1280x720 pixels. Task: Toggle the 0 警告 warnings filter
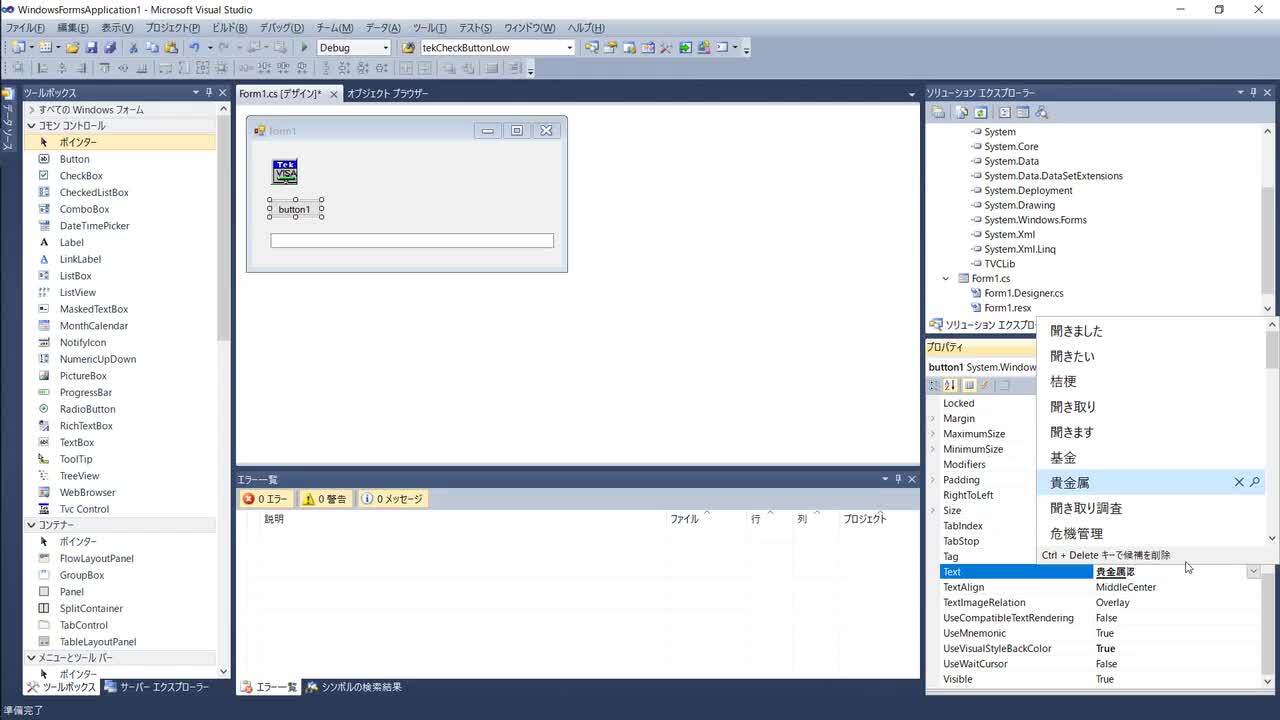point(324,499)
